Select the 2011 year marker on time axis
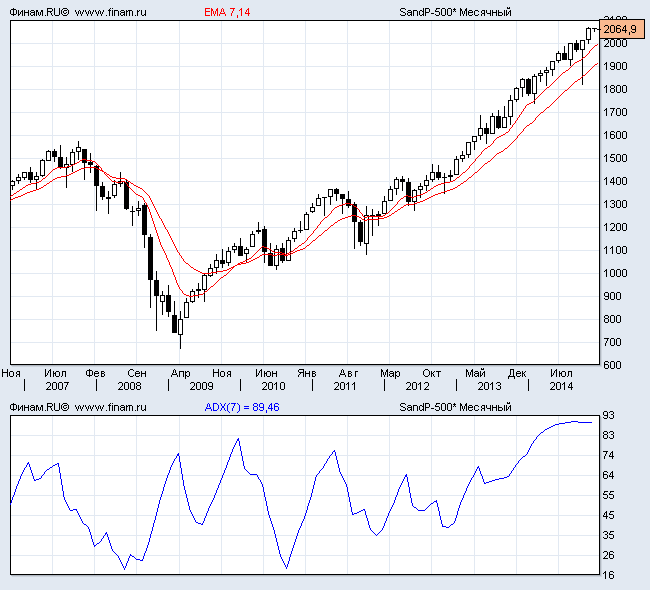The width and height of the screenshot is (650, 590). [x=345, y=386]
